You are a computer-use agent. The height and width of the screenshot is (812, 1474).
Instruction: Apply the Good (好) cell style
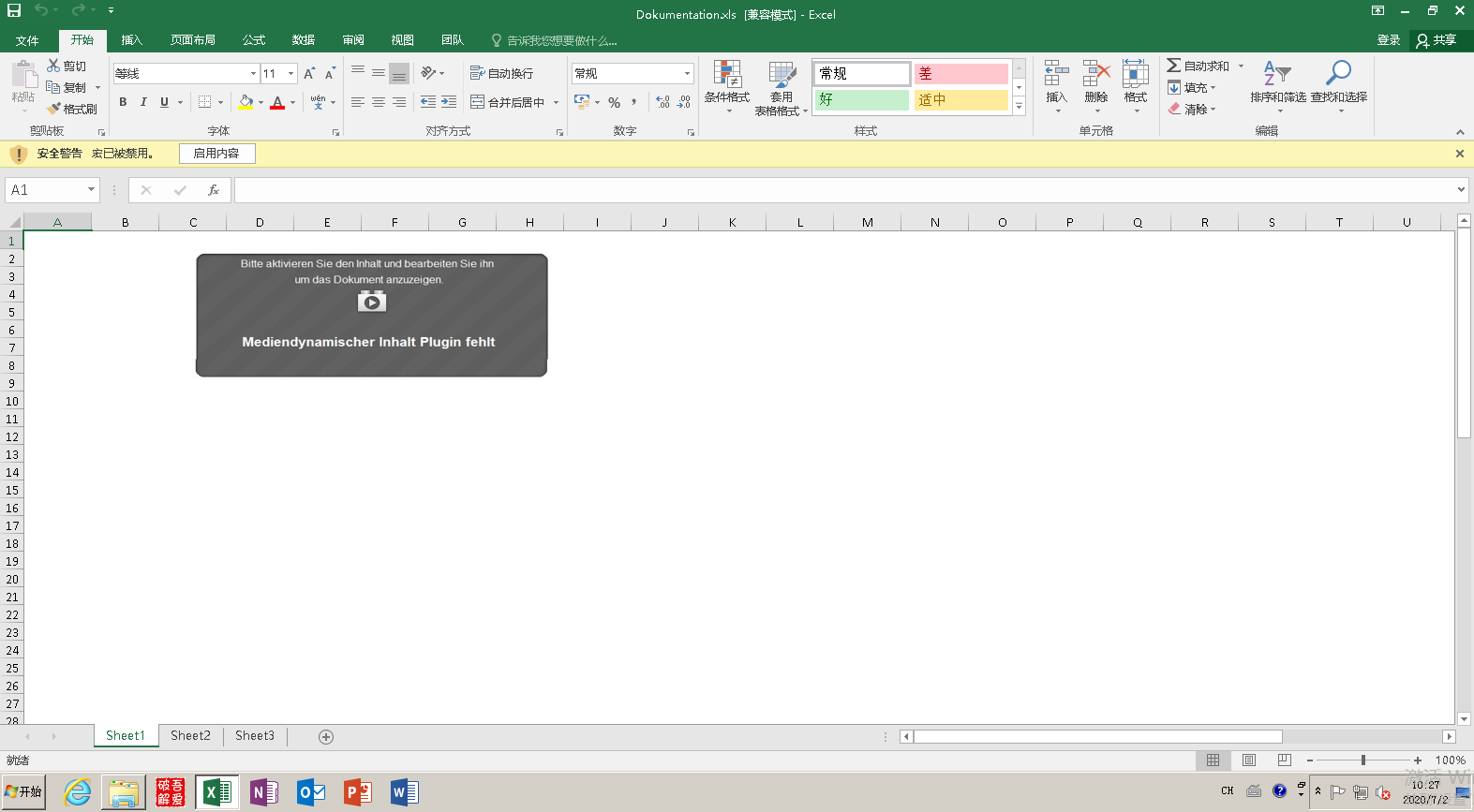click(x=862, y=99)
